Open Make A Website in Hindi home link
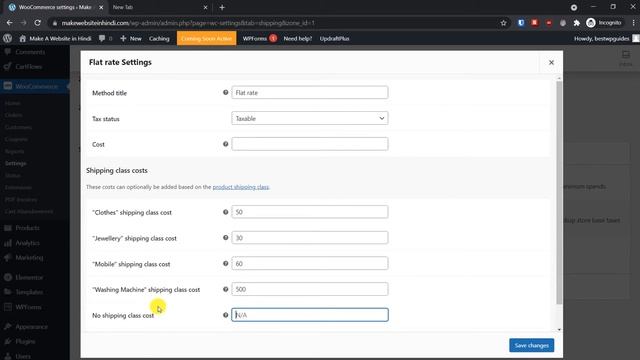640x360 pixels. [55, 38]
